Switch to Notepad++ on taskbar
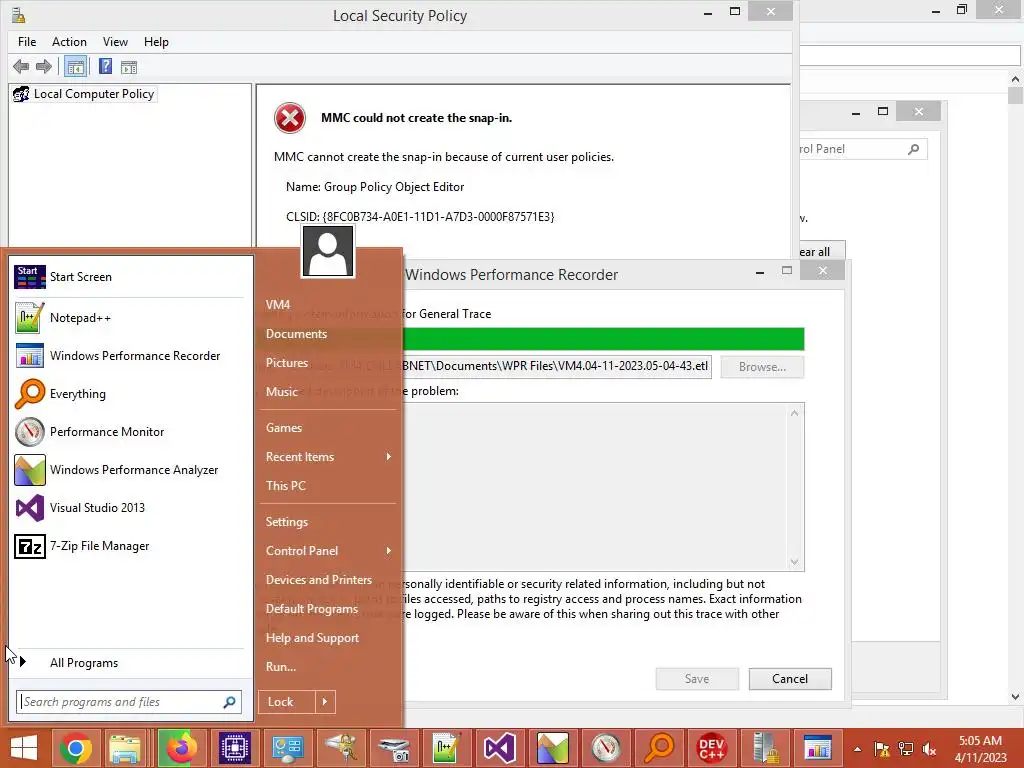The image size is (1024, 768). coord(447,748)
